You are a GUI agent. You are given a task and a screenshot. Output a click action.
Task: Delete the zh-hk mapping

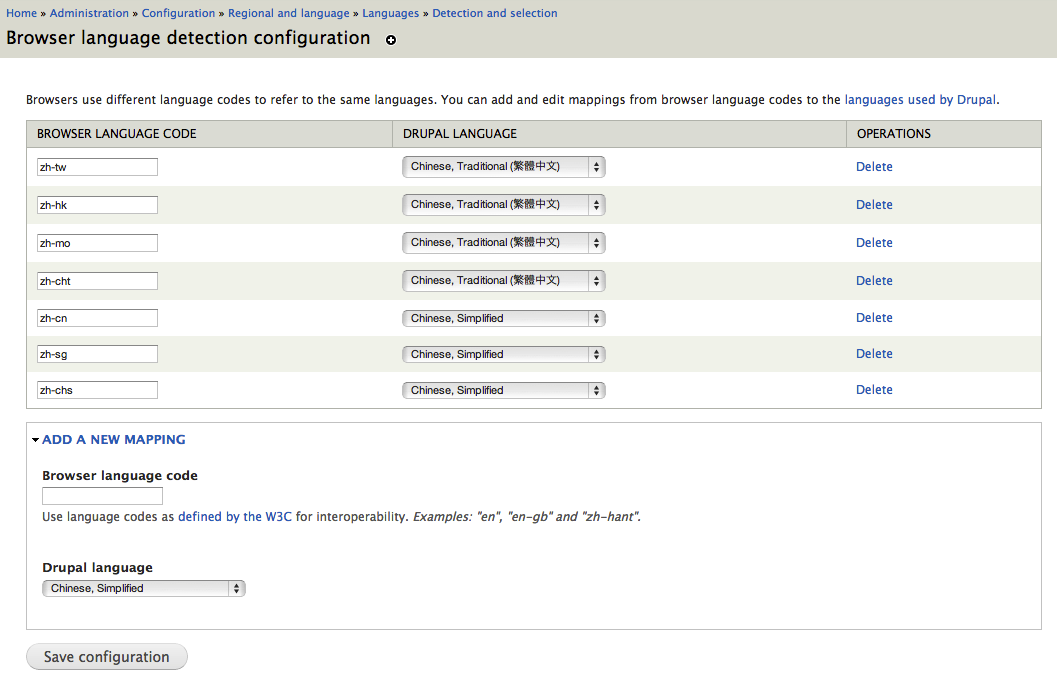(874, 204)
